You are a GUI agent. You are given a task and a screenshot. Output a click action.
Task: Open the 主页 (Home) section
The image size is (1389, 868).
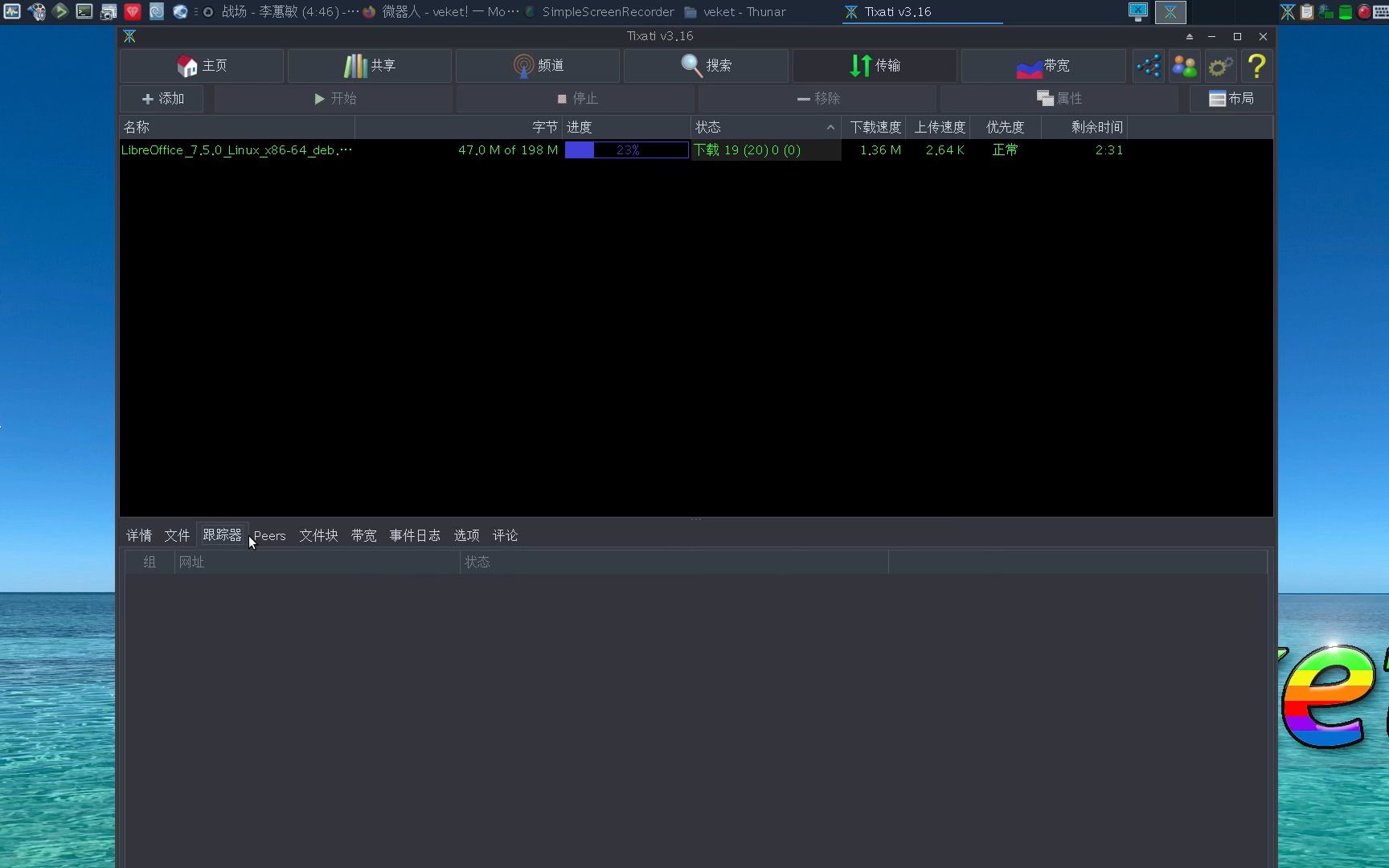(x=202, y=66)
